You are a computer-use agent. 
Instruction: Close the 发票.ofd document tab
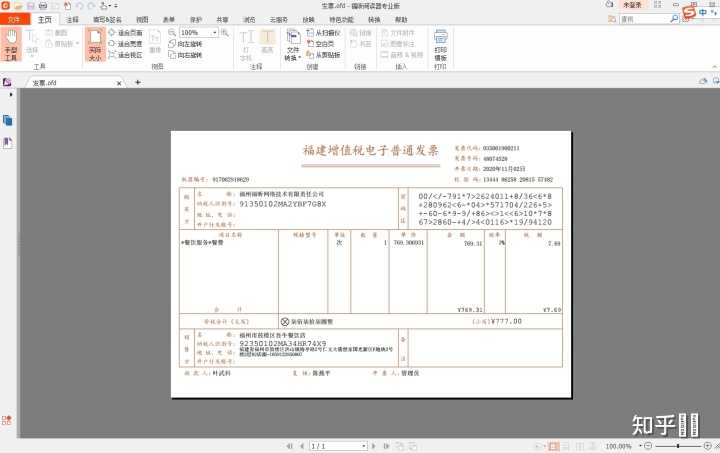(119, 83)
